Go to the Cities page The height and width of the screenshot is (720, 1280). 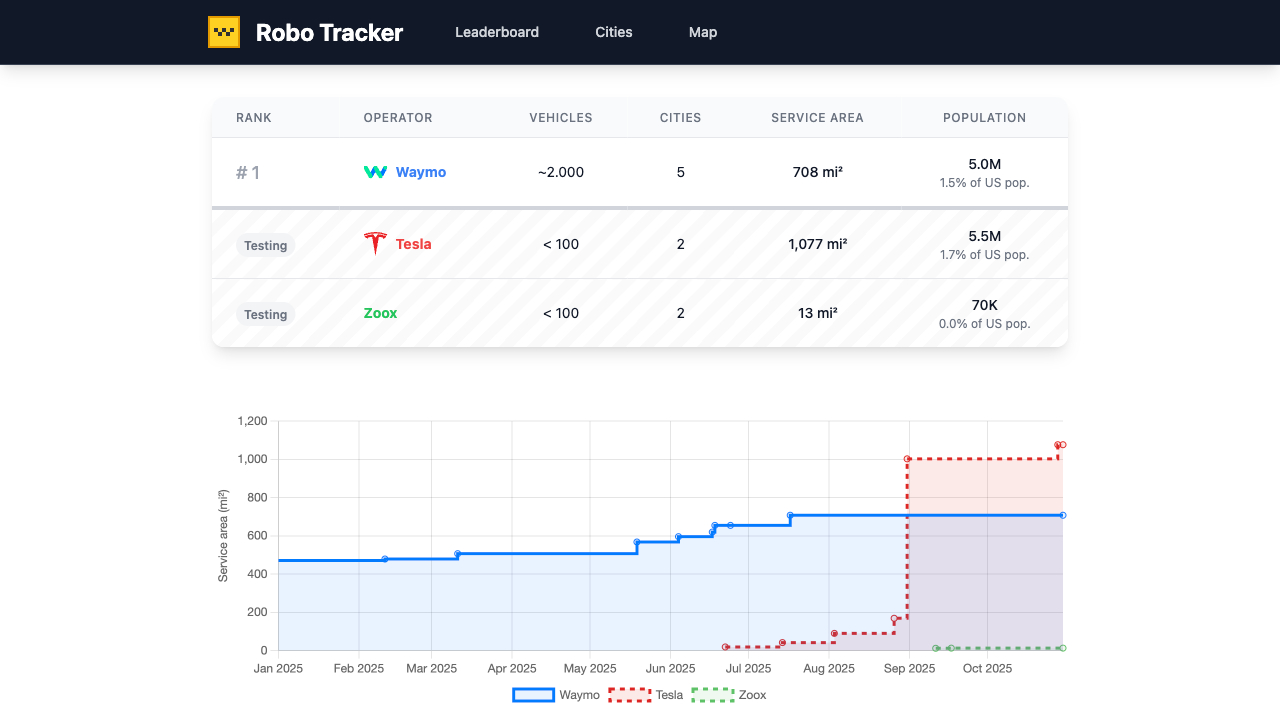point(614,32)
